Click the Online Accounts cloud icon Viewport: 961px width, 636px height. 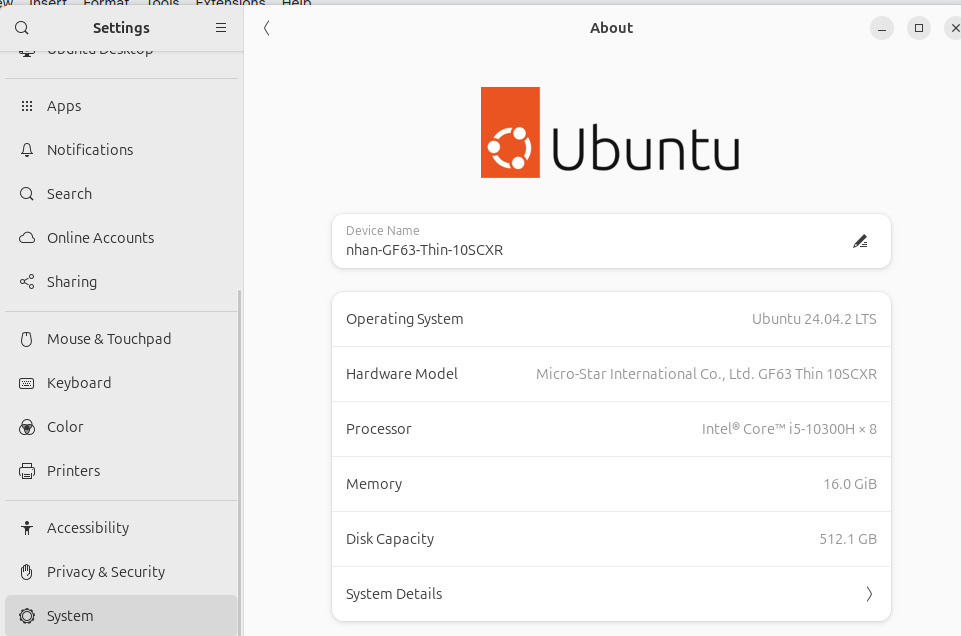pyautogui.click(x=27, y=238)
